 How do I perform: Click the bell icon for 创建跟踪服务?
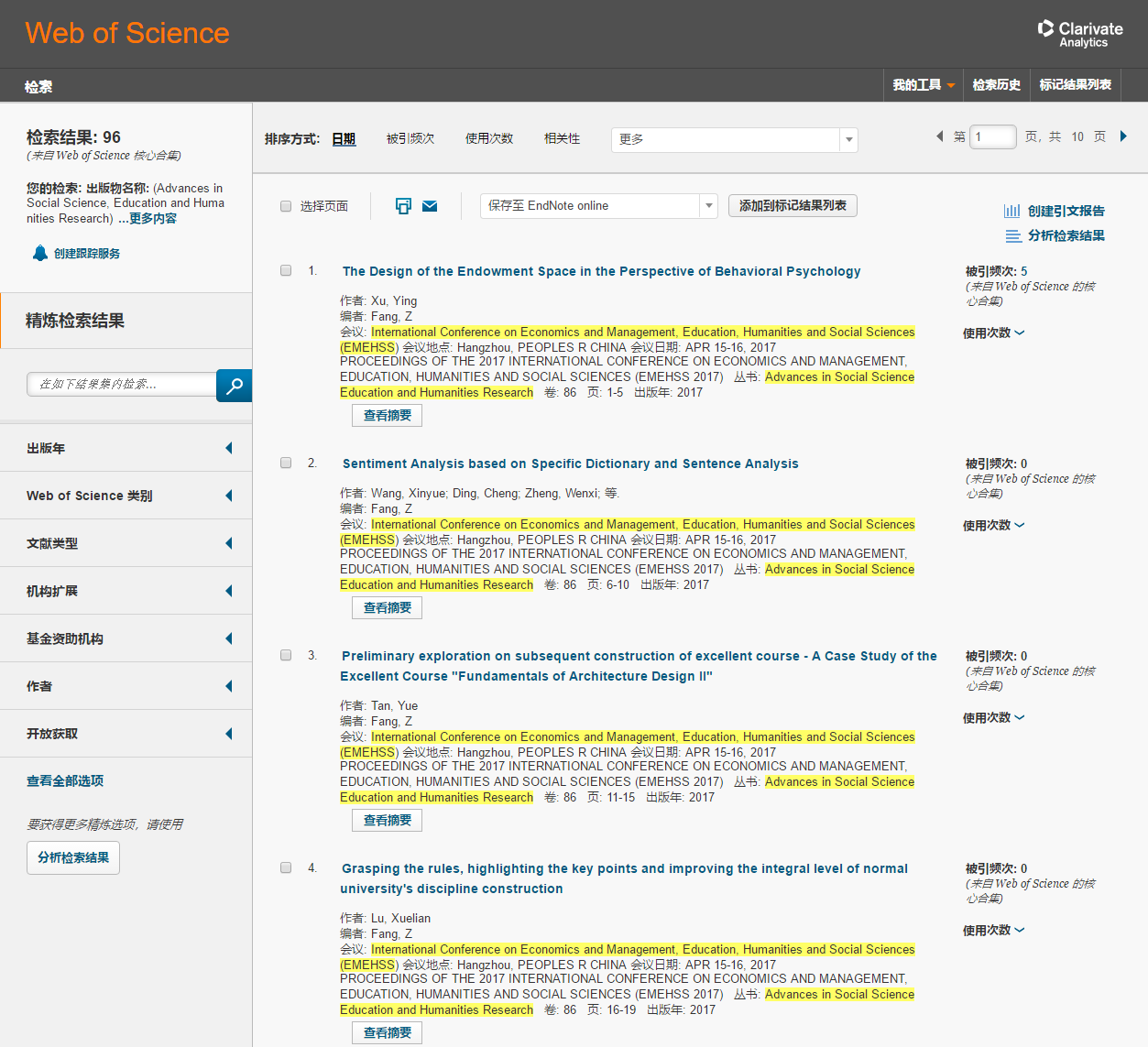coord(39,253)
